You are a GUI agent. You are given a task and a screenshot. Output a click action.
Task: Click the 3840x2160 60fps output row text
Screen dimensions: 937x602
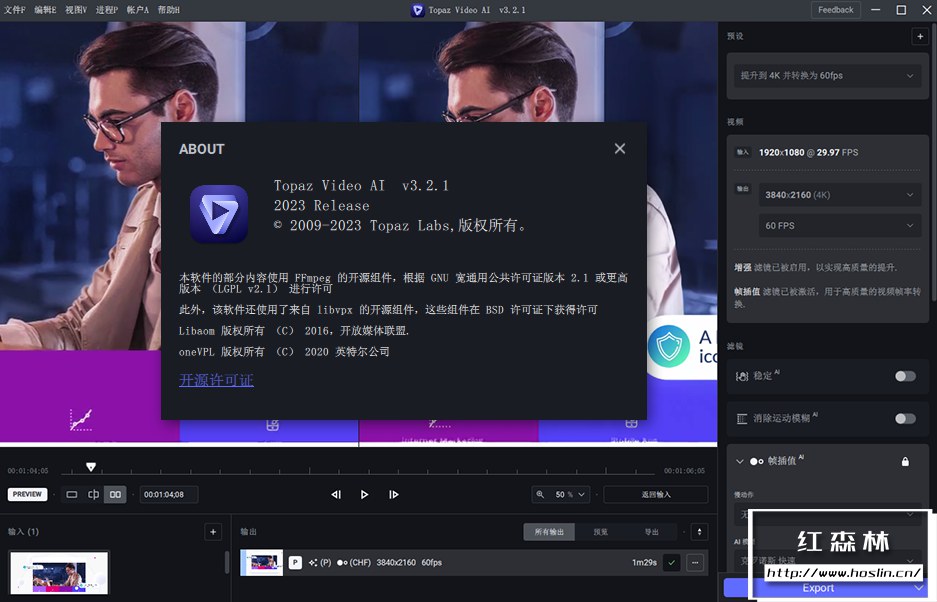click(x=409, y=563)
